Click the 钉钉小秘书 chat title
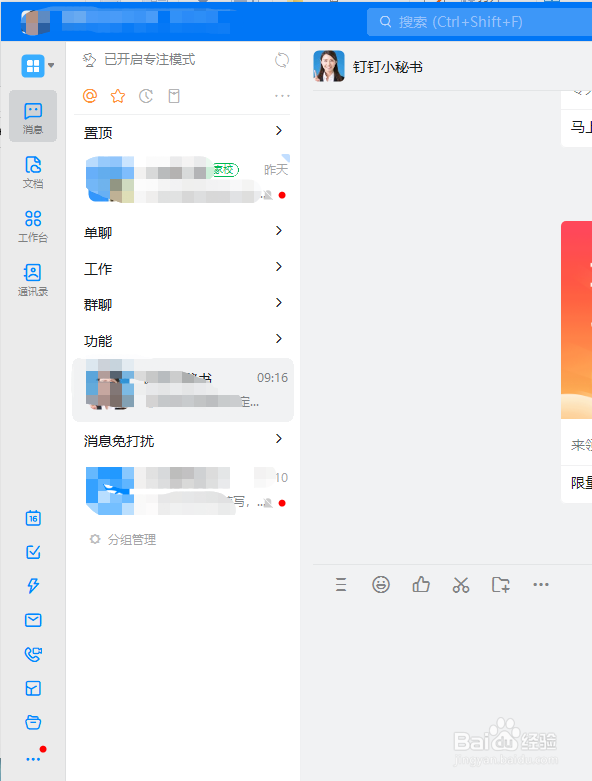 point(388,67)
